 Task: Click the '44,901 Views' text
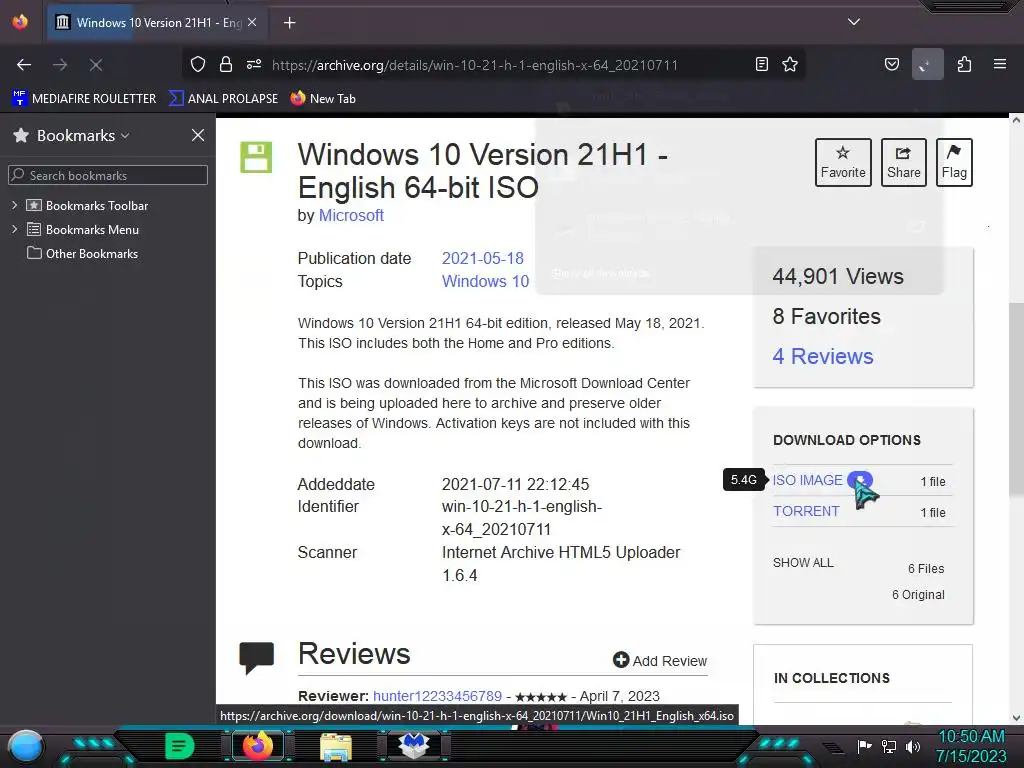(x=838, y=277)
